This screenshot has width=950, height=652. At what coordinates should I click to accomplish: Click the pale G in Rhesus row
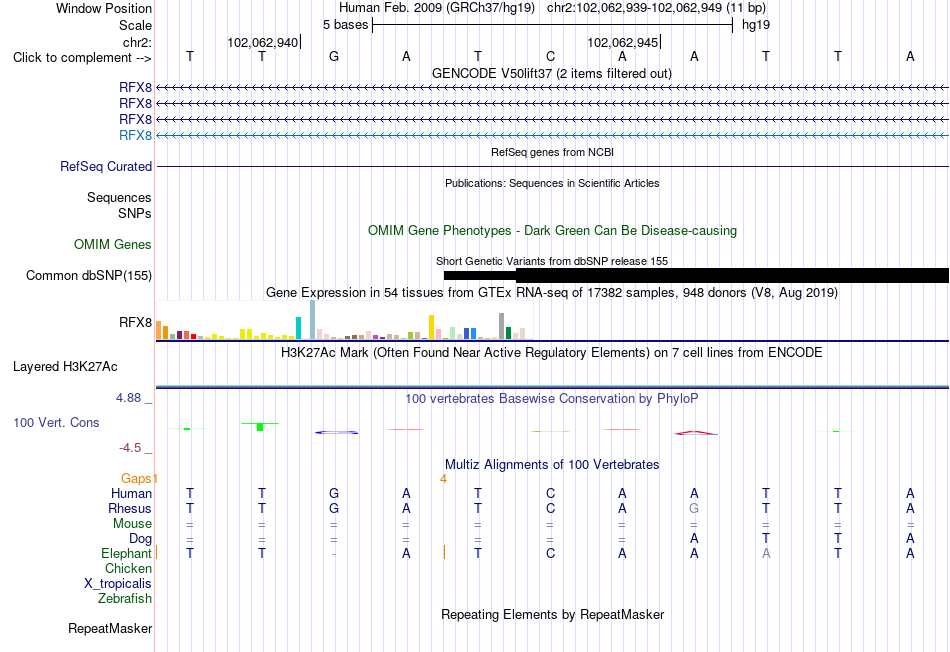point(694,508)
